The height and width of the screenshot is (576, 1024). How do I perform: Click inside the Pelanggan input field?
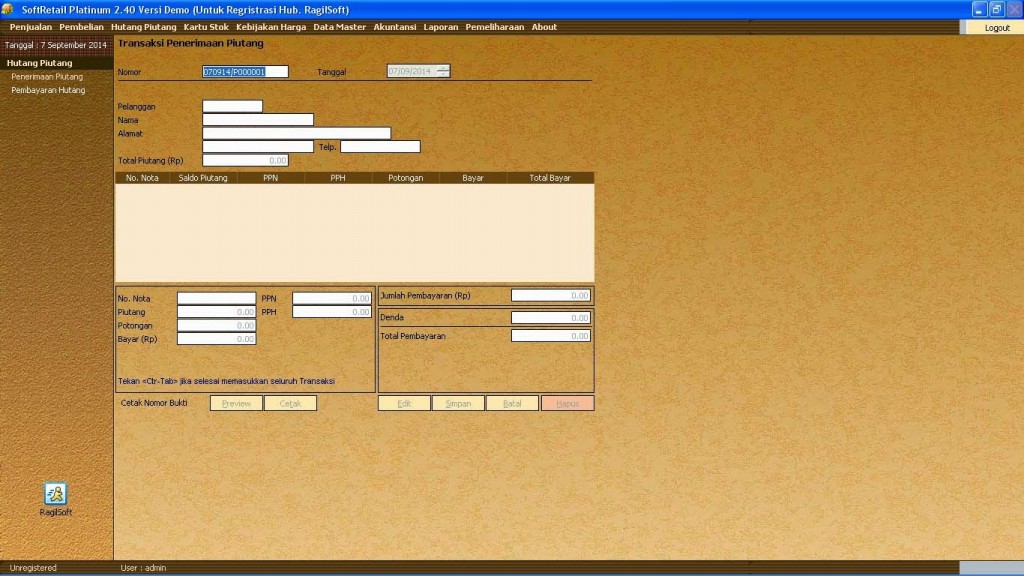click(232, 105)
